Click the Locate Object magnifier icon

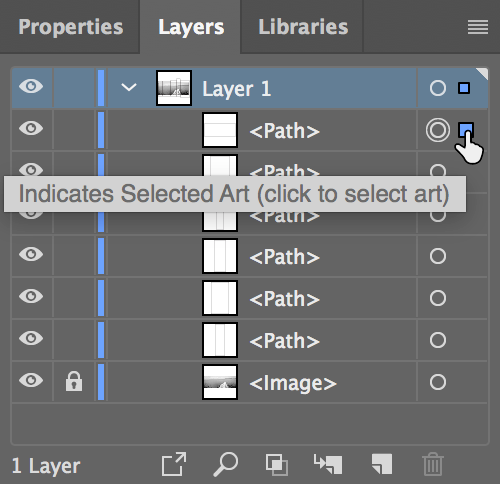pos(226,464)
